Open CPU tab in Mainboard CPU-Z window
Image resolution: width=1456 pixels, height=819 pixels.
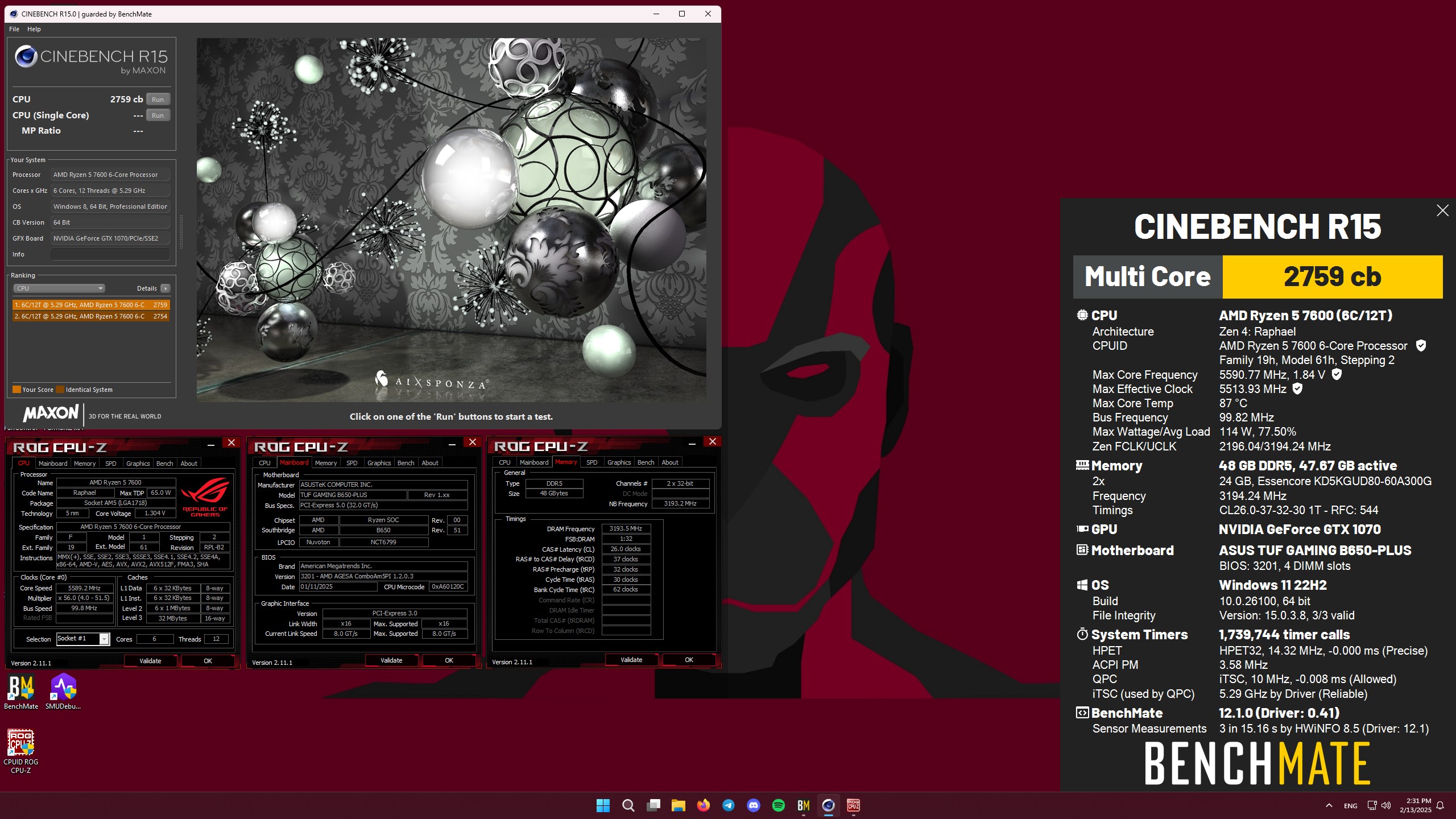pos(264,463)
